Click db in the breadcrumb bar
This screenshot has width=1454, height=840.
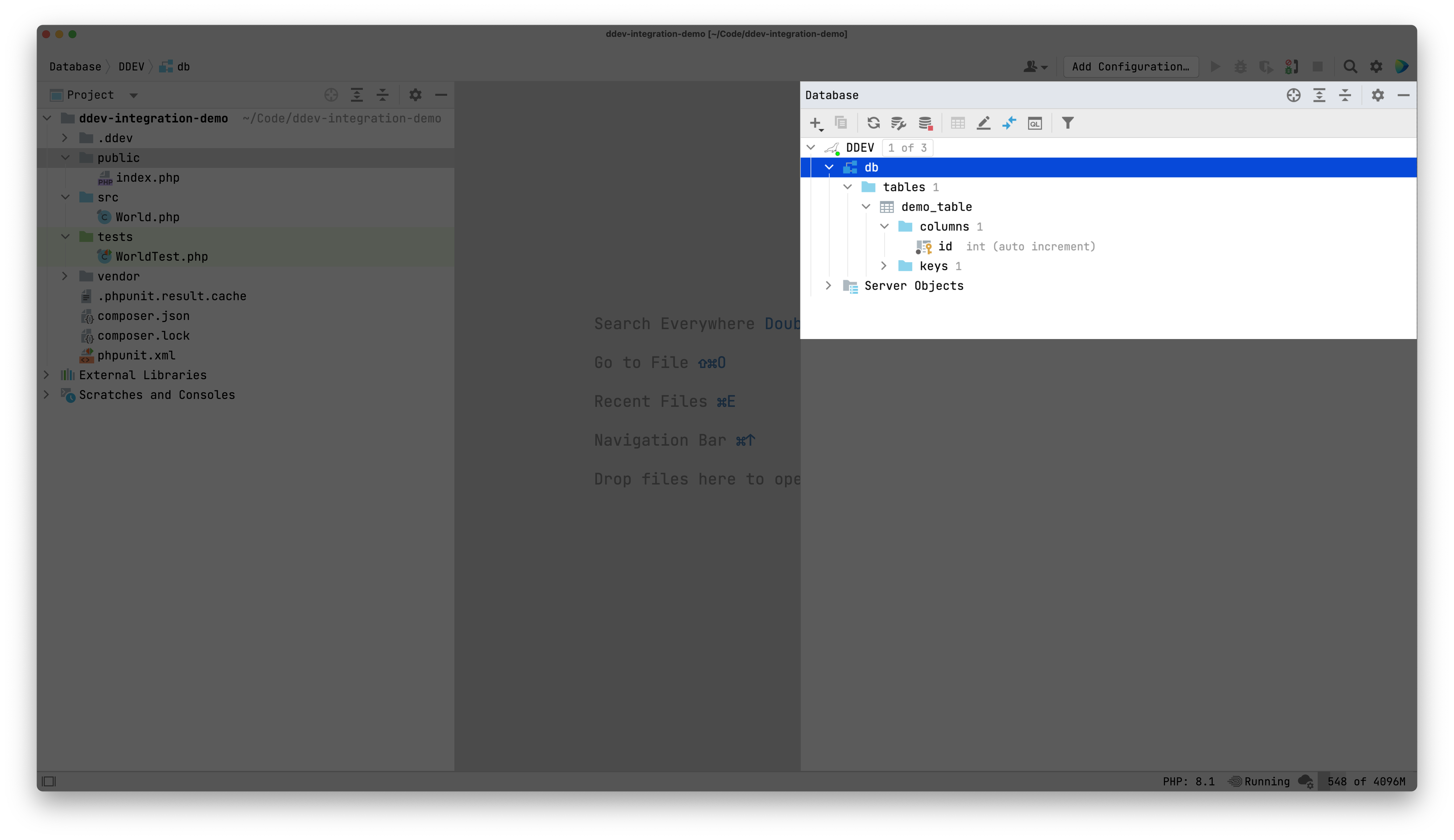pos(175,66)
